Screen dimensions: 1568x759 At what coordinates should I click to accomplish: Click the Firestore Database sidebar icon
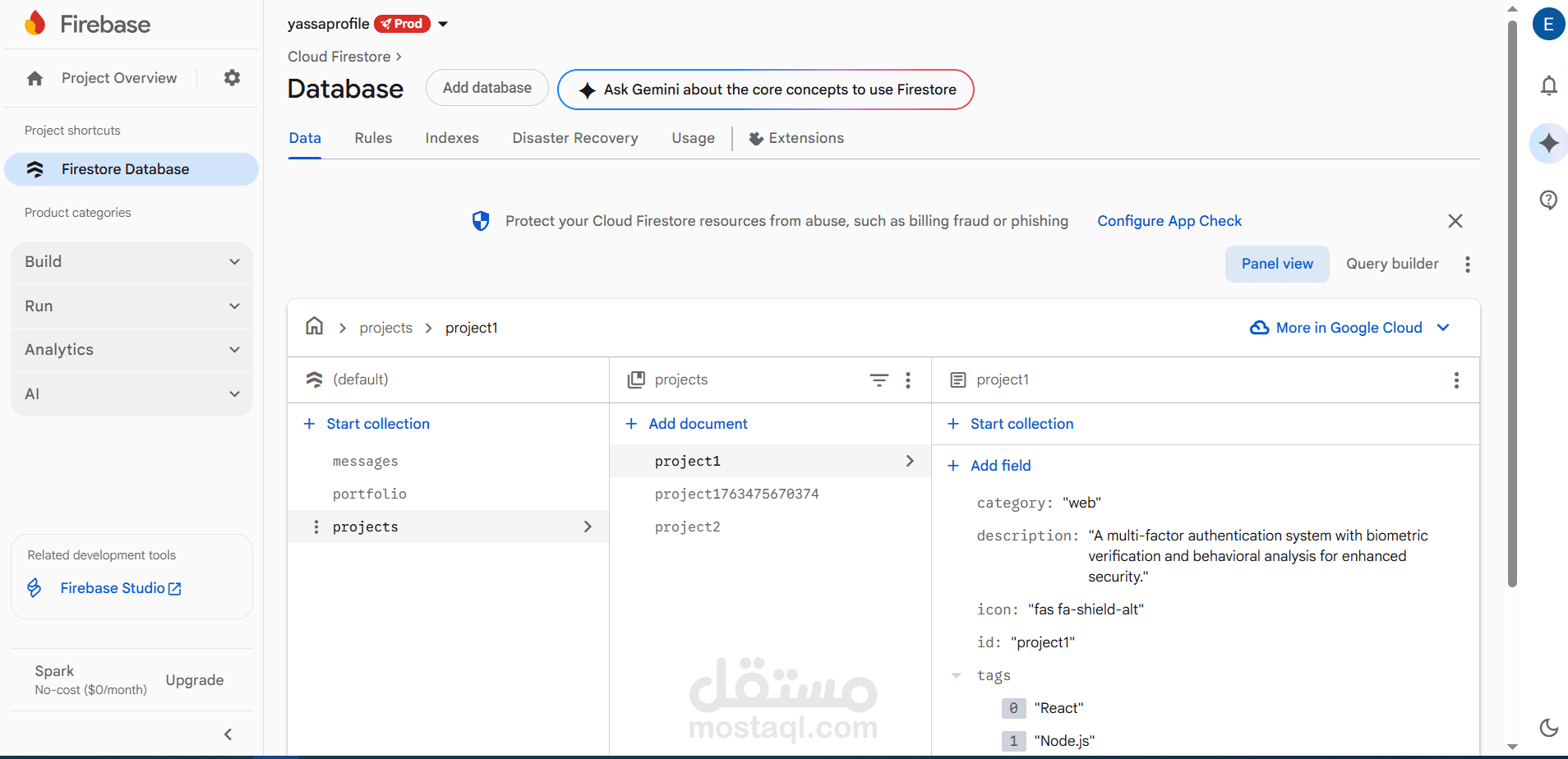pyautogui.click(x=35, y=169)
